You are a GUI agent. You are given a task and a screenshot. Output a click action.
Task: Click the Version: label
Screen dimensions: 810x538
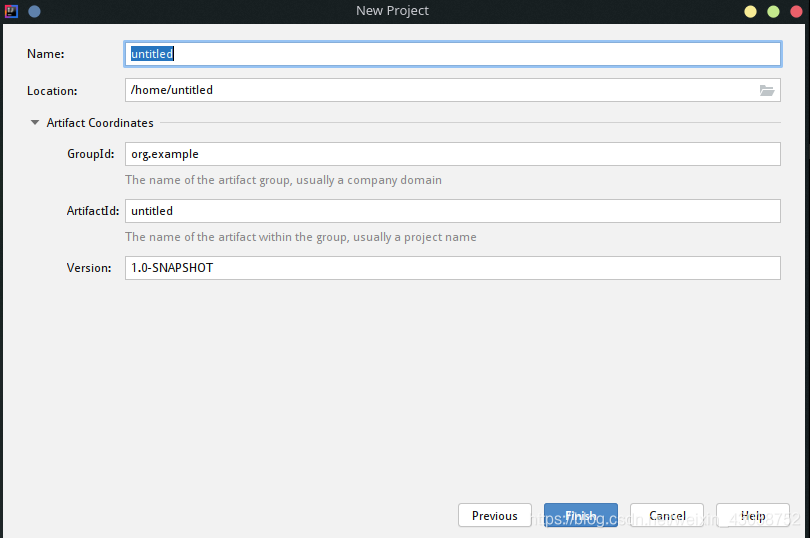pyautogui.click(x=89, y=268)
